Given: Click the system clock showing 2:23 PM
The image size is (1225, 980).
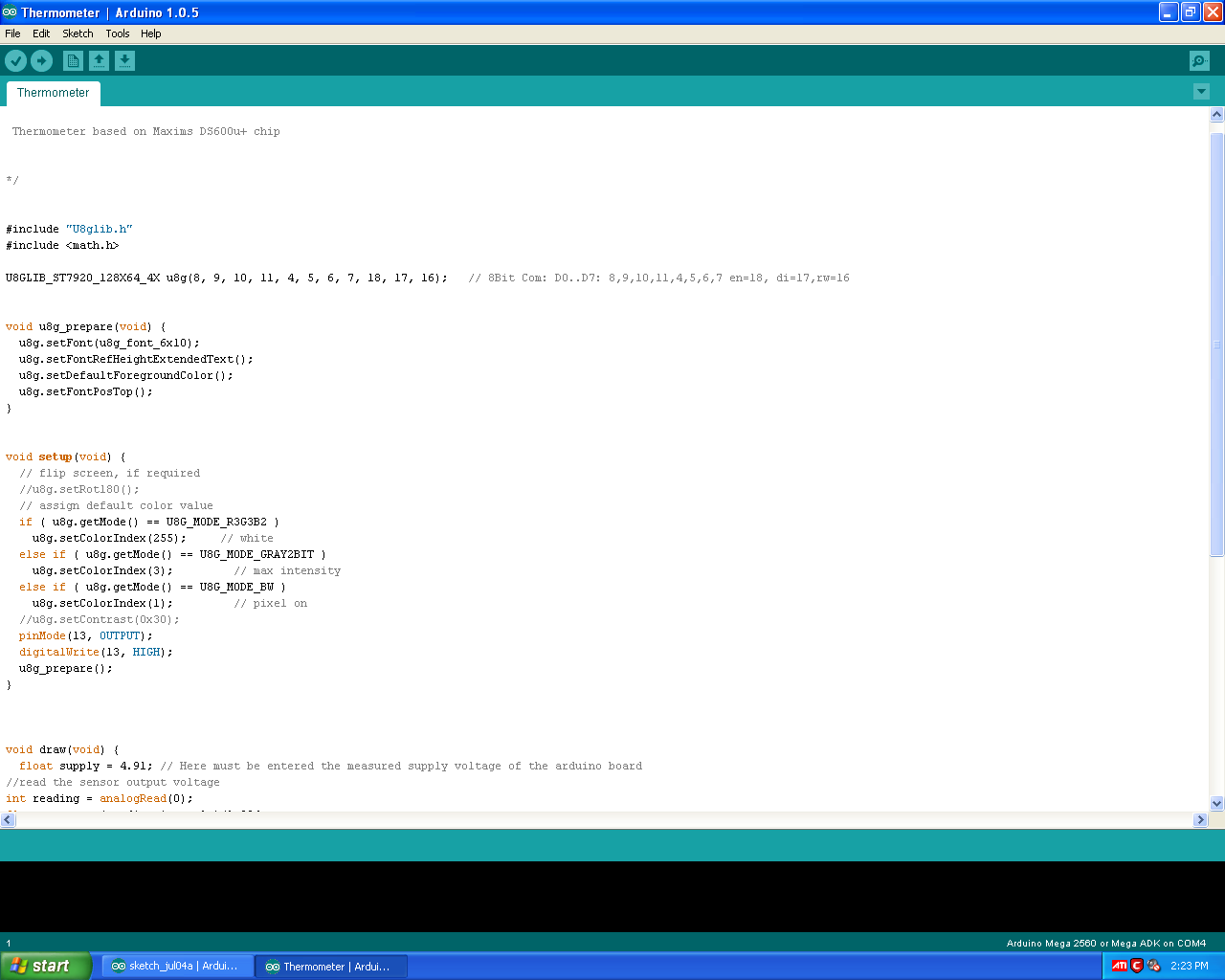Looking at the screenshot, I should click(x=1190, y=966).
